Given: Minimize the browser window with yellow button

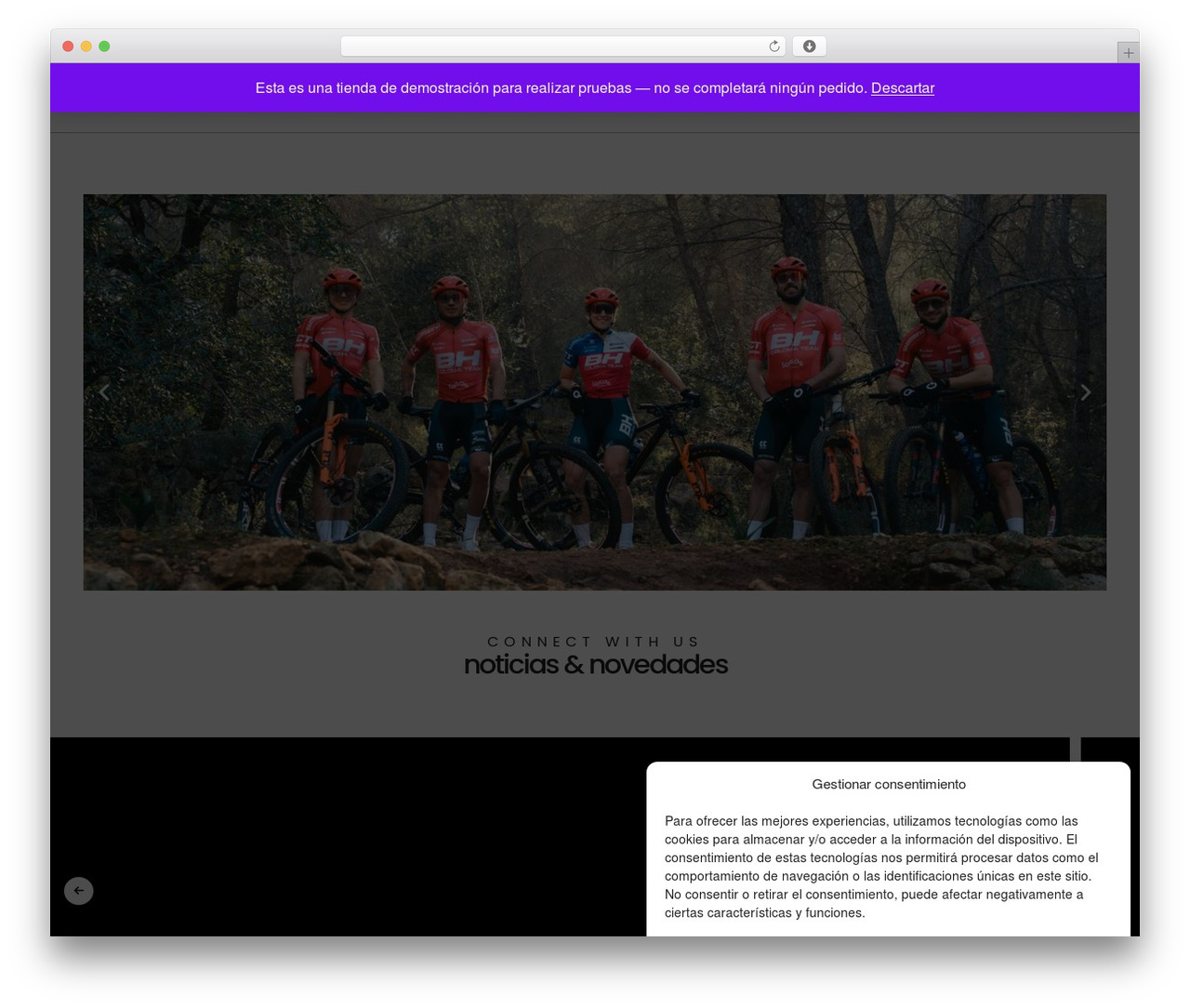Looking at the screenshot, I should pyautogui.click(x=86, y=46).
